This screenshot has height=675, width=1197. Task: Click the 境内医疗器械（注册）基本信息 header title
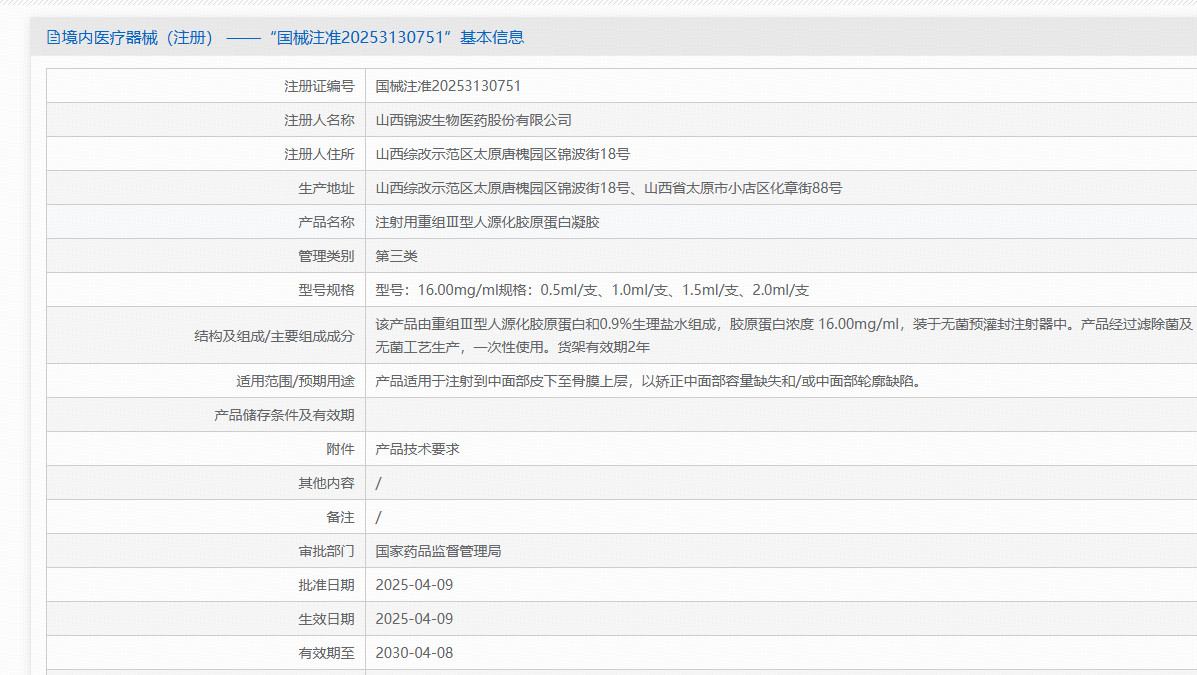point(292,38)
